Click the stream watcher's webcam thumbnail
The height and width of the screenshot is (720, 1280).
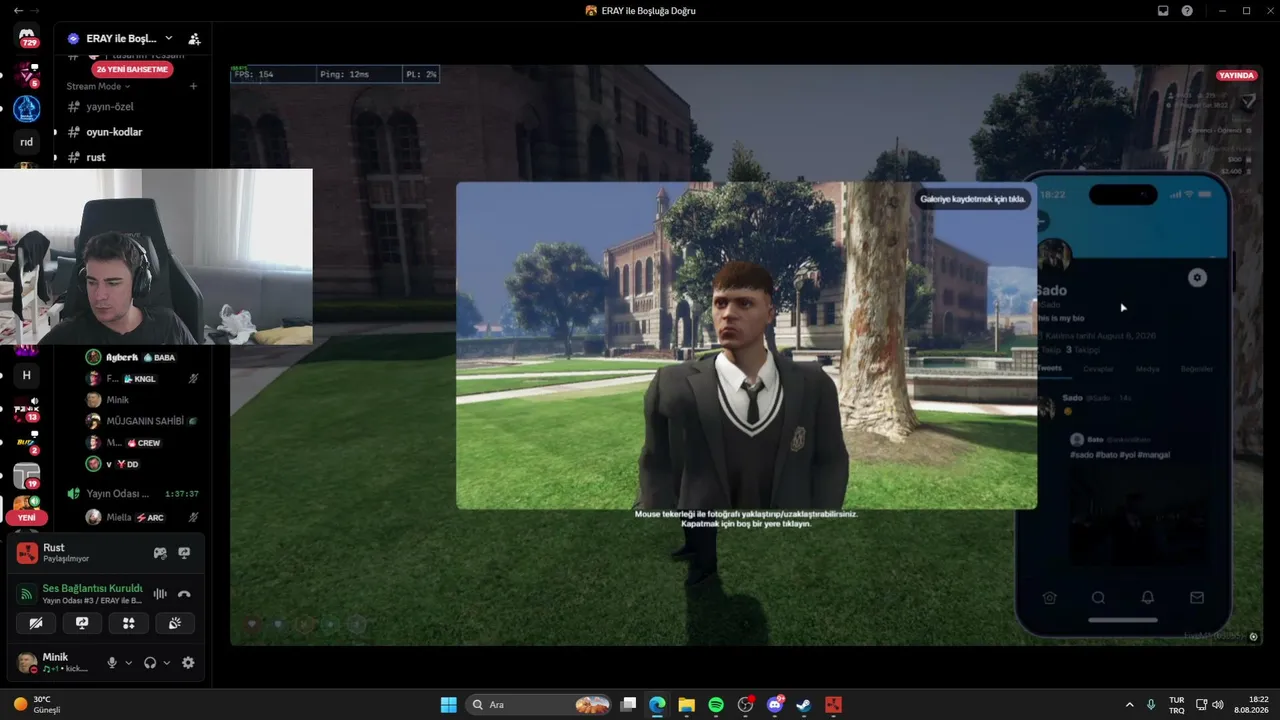(156, 257)
